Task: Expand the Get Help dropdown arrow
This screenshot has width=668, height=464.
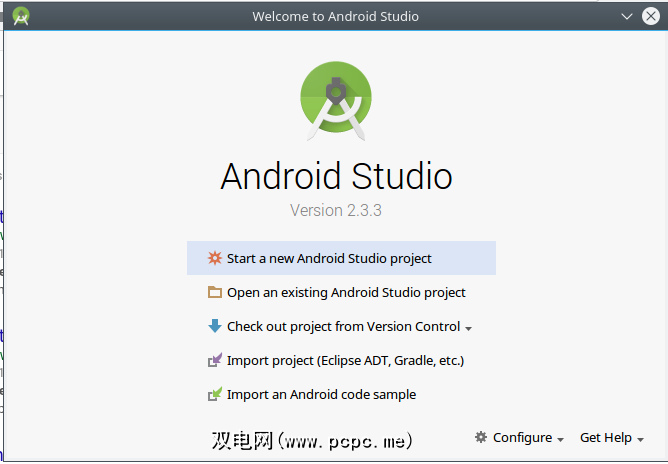Action: click(x=640, y=440)
